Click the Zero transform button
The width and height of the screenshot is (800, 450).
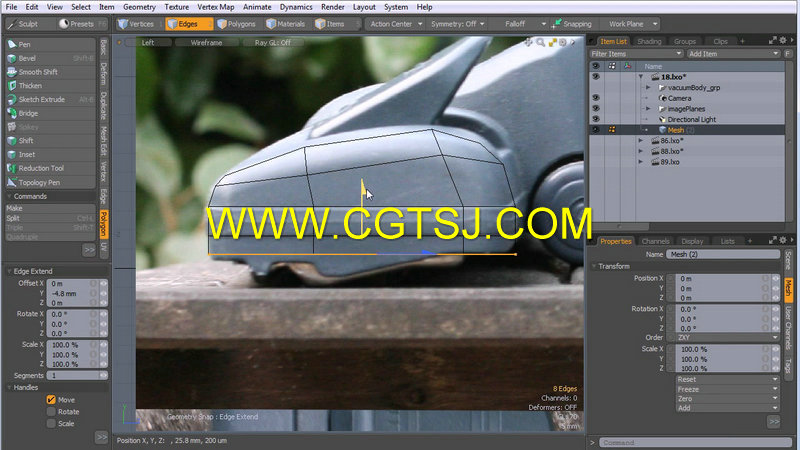point(728,398)
